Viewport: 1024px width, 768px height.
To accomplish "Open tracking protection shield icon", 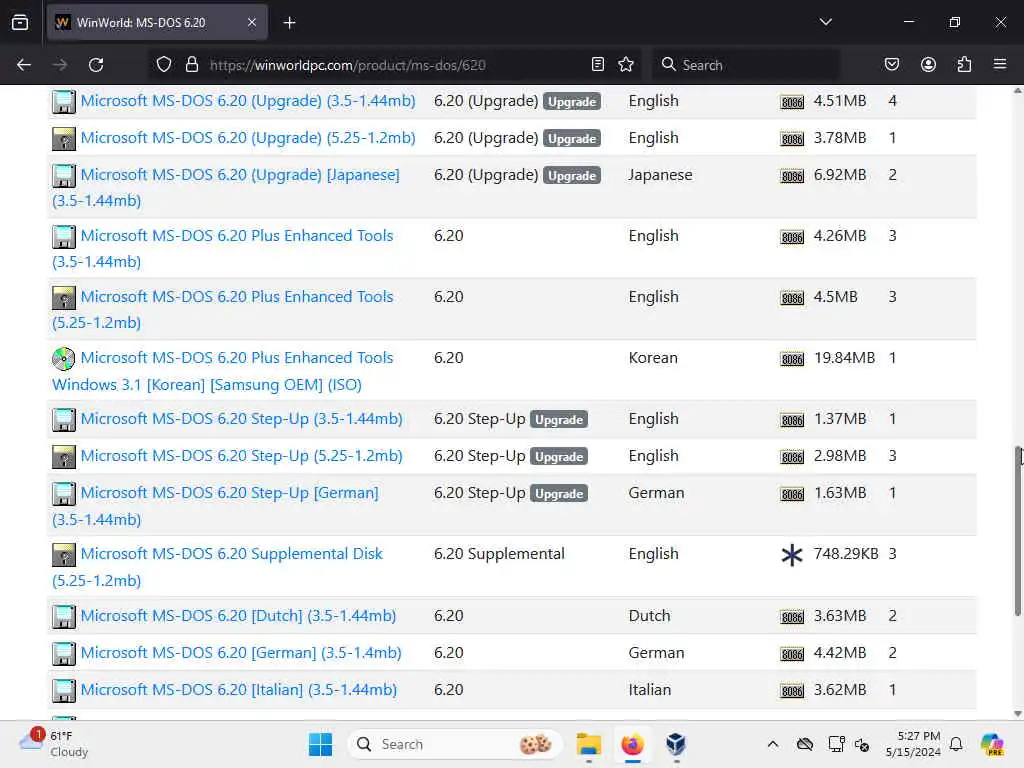I will [x=164, y=65].
